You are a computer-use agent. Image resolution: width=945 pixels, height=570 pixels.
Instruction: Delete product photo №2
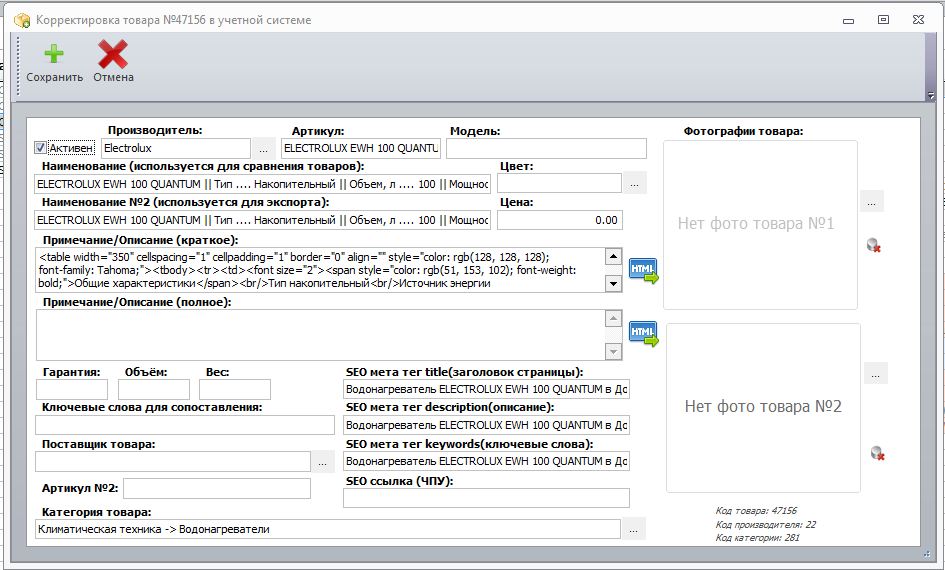point(878,453)
